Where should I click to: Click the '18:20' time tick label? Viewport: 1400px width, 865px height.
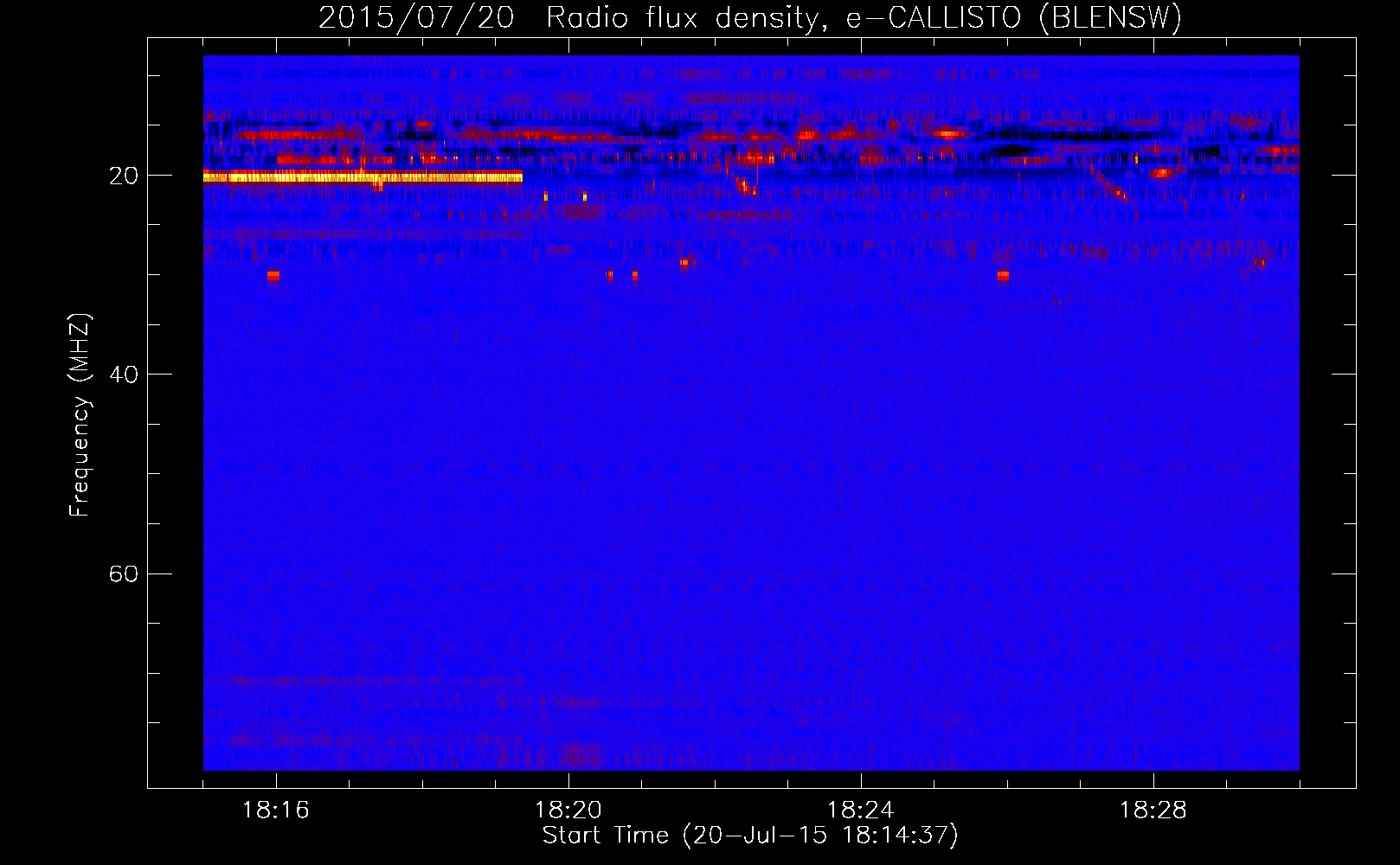pyautogui.click(x=568, y=811)
